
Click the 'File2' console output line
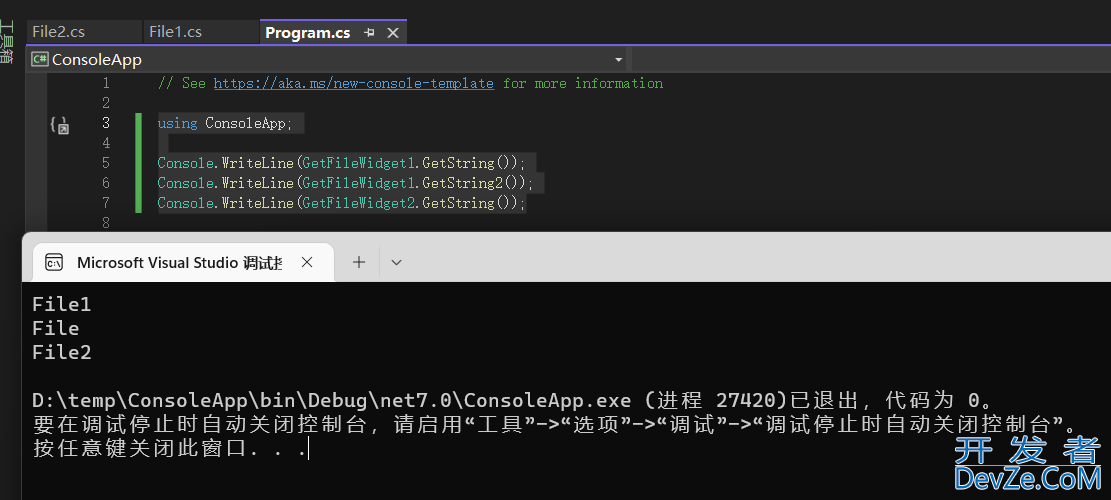pos(62,353)
